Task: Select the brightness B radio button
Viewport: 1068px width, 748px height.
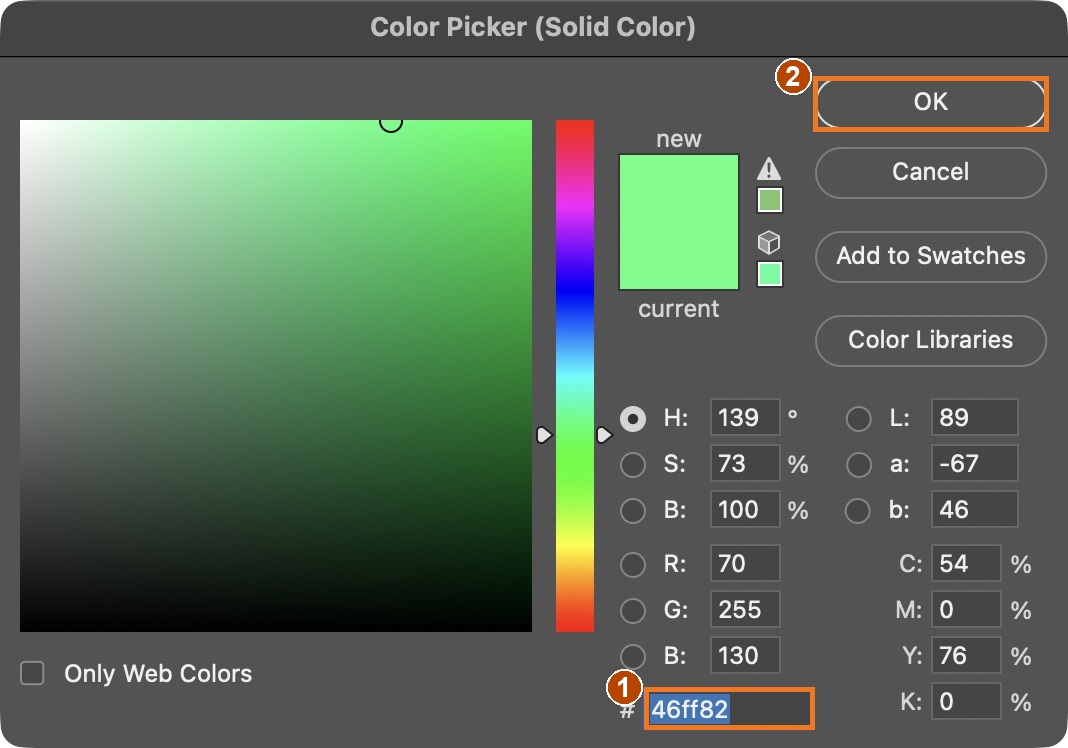Action: 633,510
